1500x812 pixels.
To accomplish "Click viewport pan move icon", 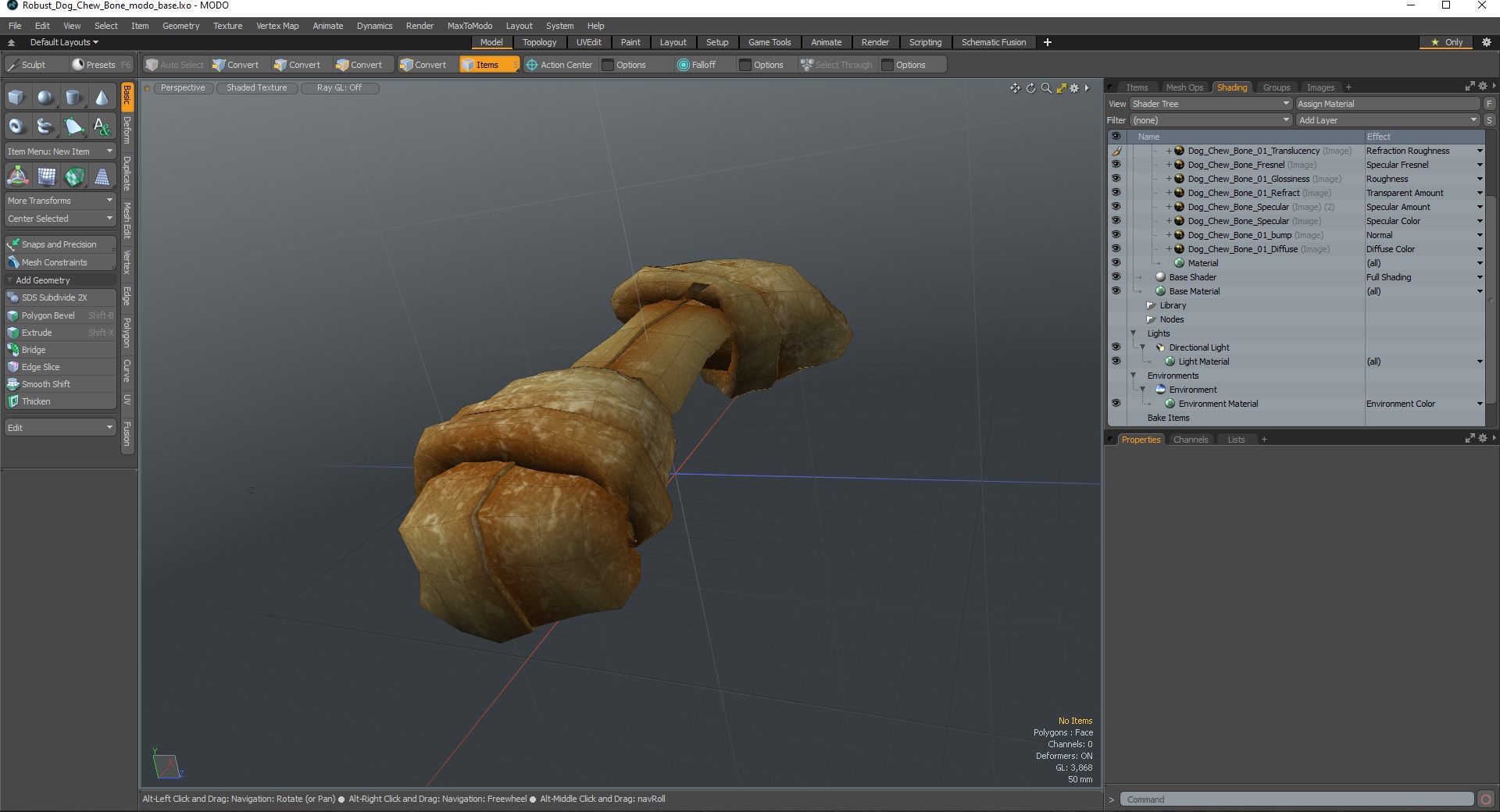I will tap(1015, 88).
